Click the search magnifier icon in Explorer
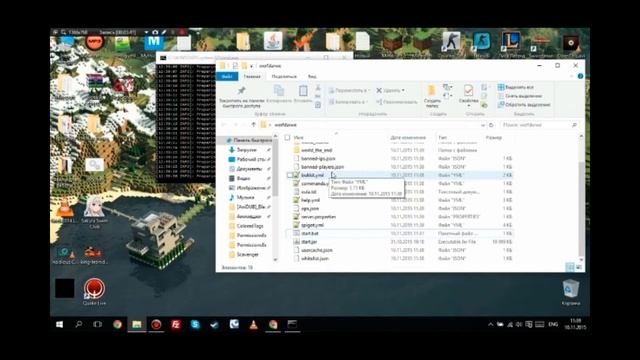 point(574,125)
